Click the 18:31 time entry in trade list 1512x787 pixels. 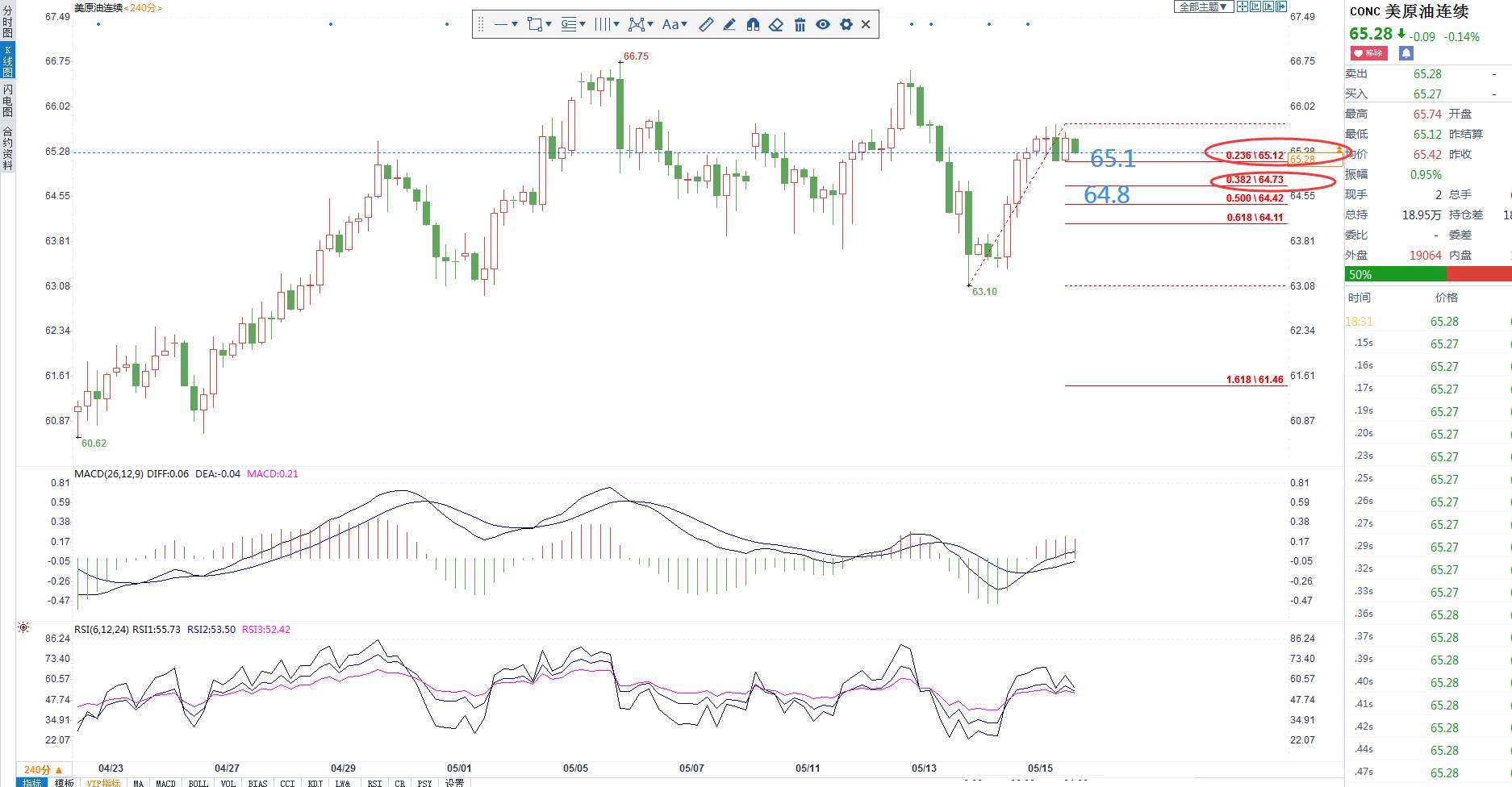[1359, 322]
